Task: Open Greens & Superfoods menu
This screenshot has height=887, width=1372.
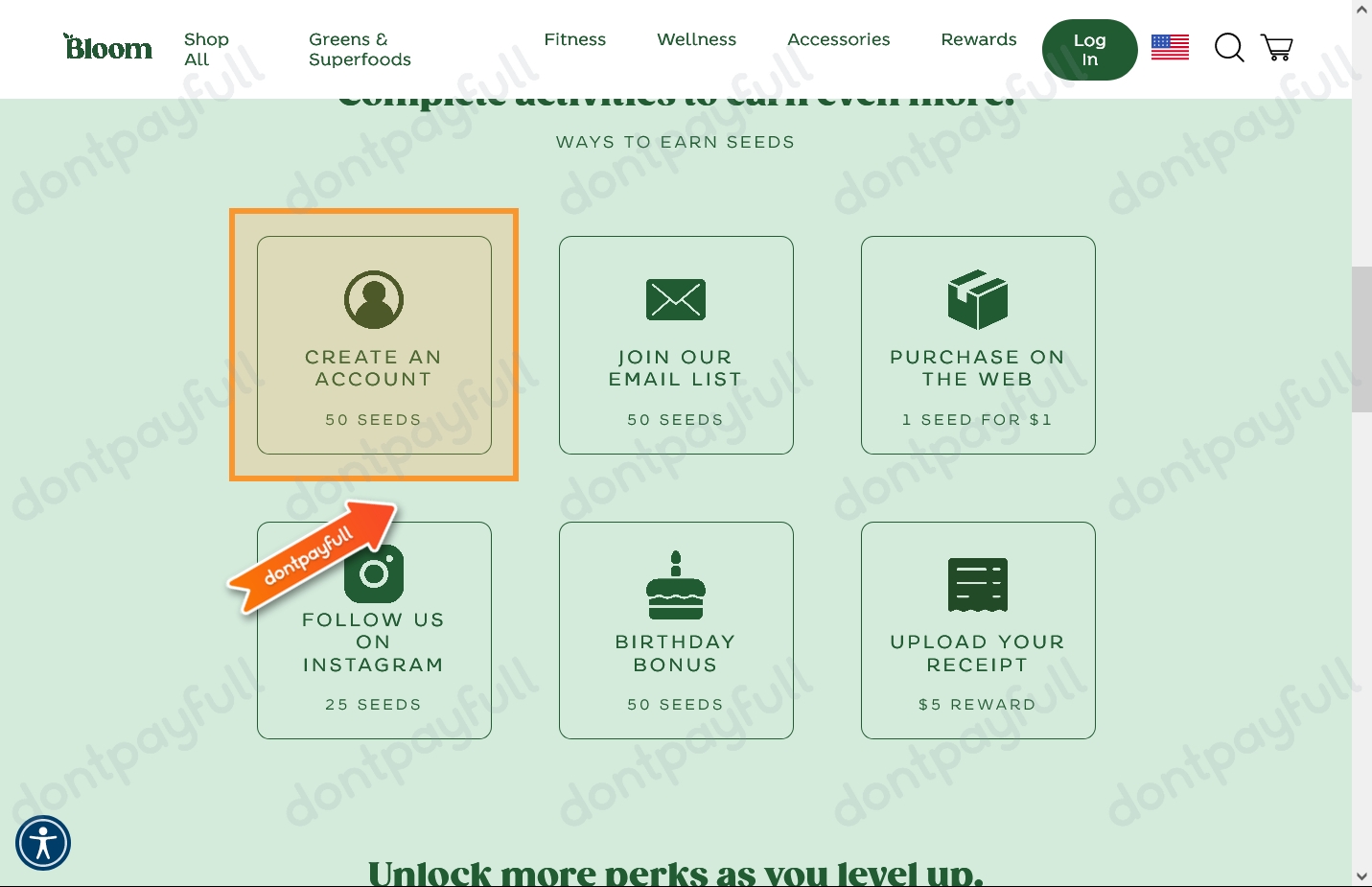Action: coord(360,49)
